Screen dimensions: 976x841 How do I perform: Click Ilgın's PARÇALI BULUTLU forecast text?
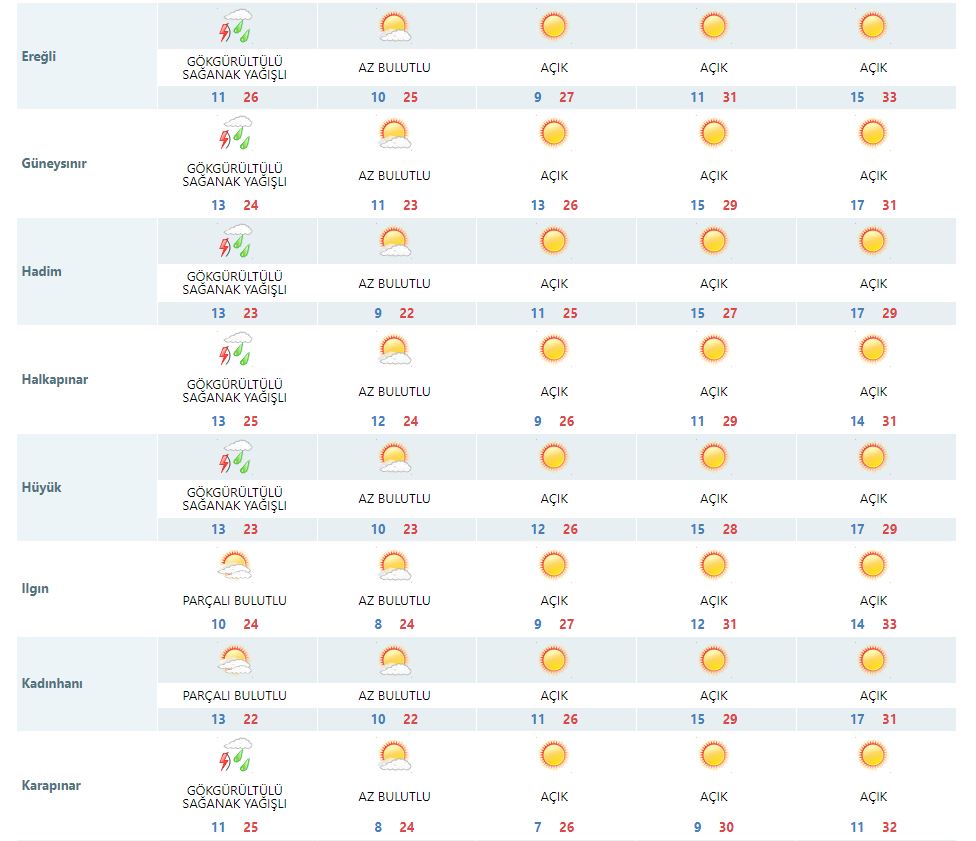[x=235, y=601]
